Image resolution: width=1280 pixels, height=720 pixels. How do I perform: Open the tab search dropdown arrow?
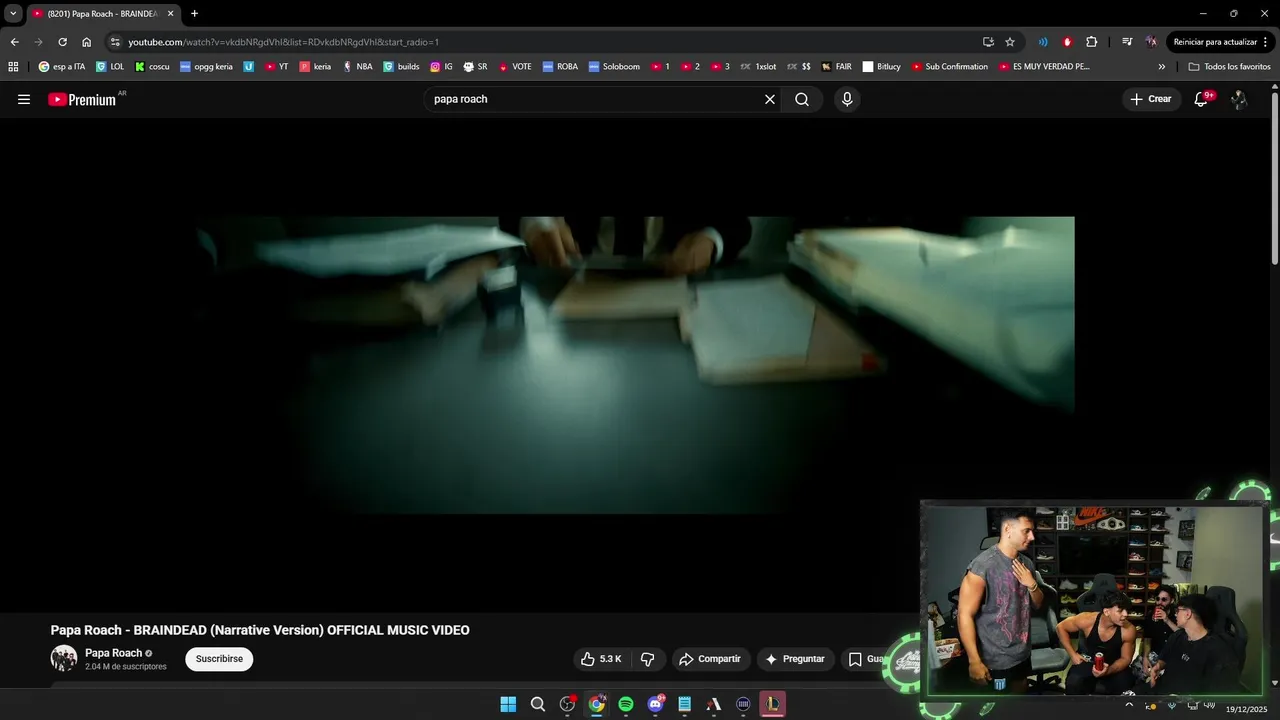point(13,14)
